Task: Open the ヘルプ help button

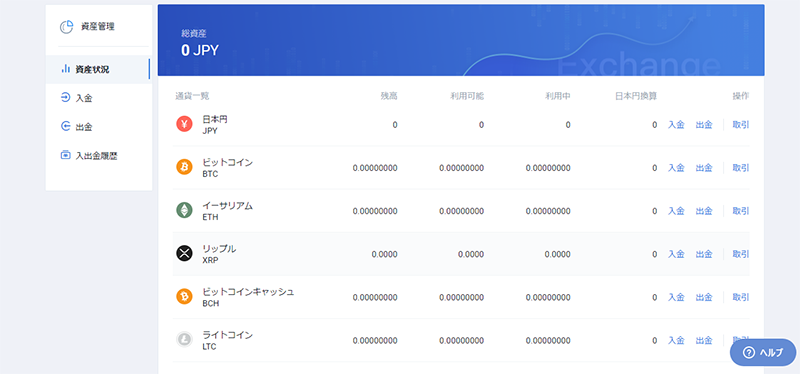Action: coord(763,353)
